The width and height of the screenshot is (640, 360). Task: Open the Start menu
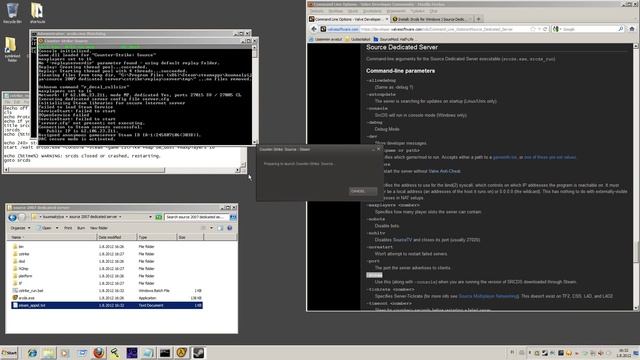9,353
